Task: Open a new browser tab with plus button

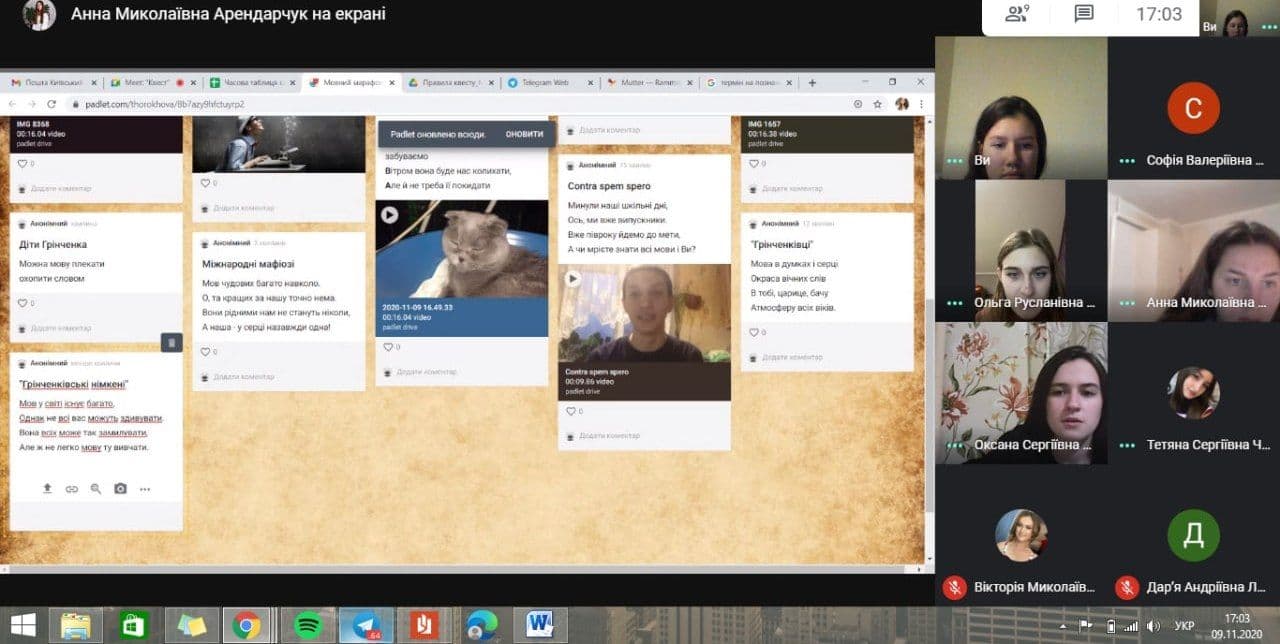Action: [812, 83]
